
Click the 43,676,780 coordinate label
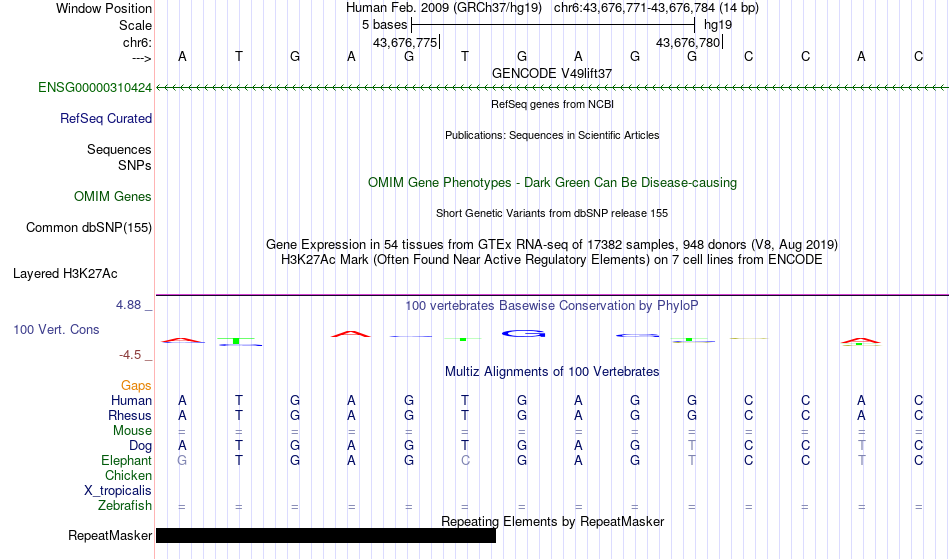point(688,42)
